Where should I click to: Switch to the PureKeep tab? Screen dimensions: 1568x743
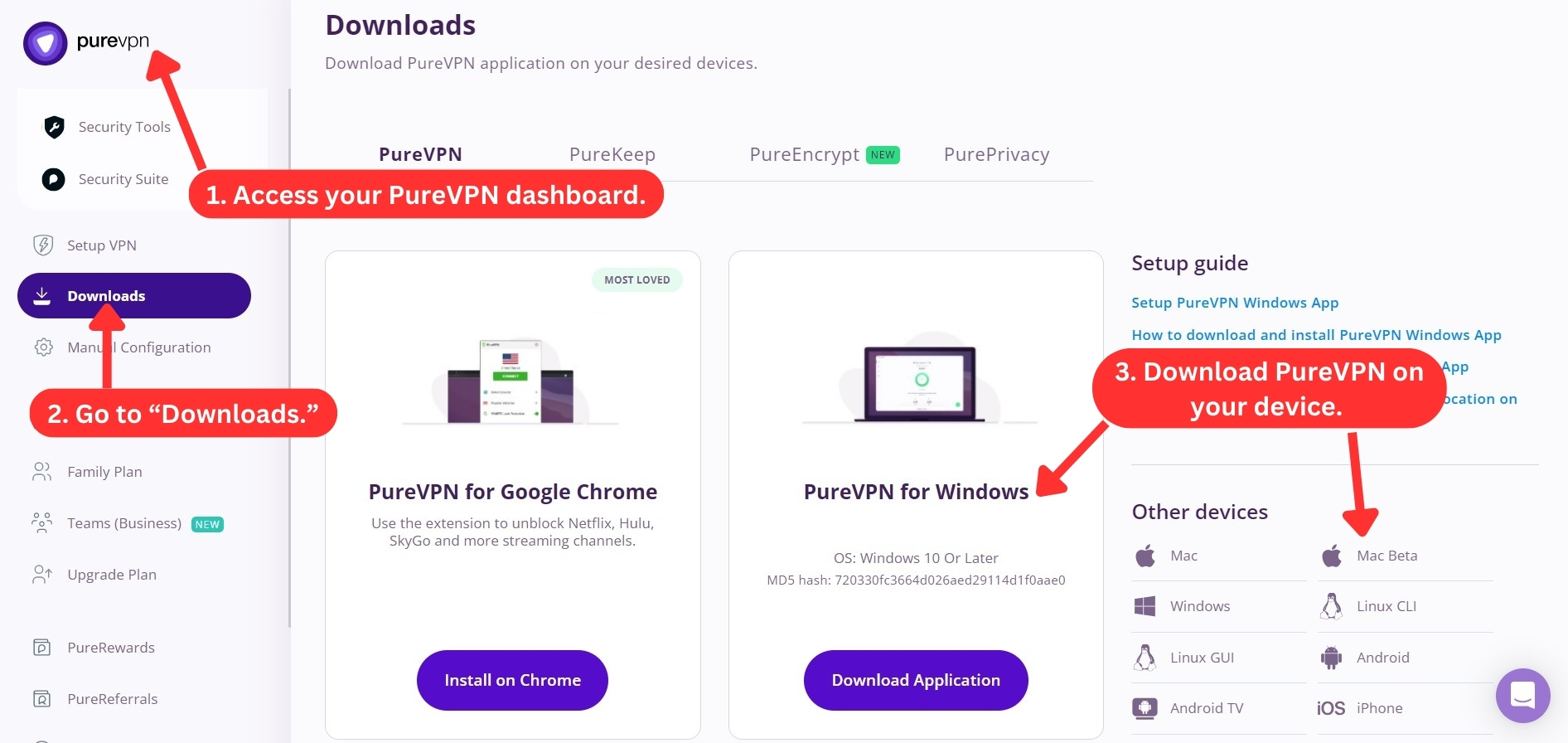pyautogui.click(x=612, y=154)
